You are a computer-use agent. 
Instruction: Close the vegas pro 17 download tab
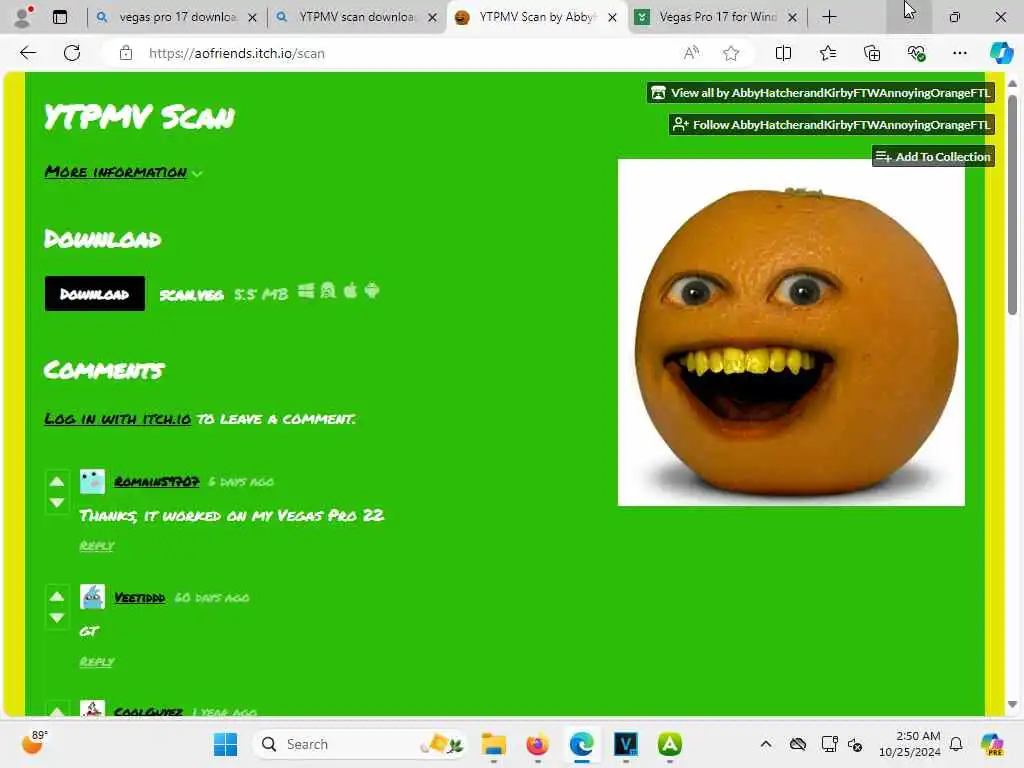tap(252, 18)
